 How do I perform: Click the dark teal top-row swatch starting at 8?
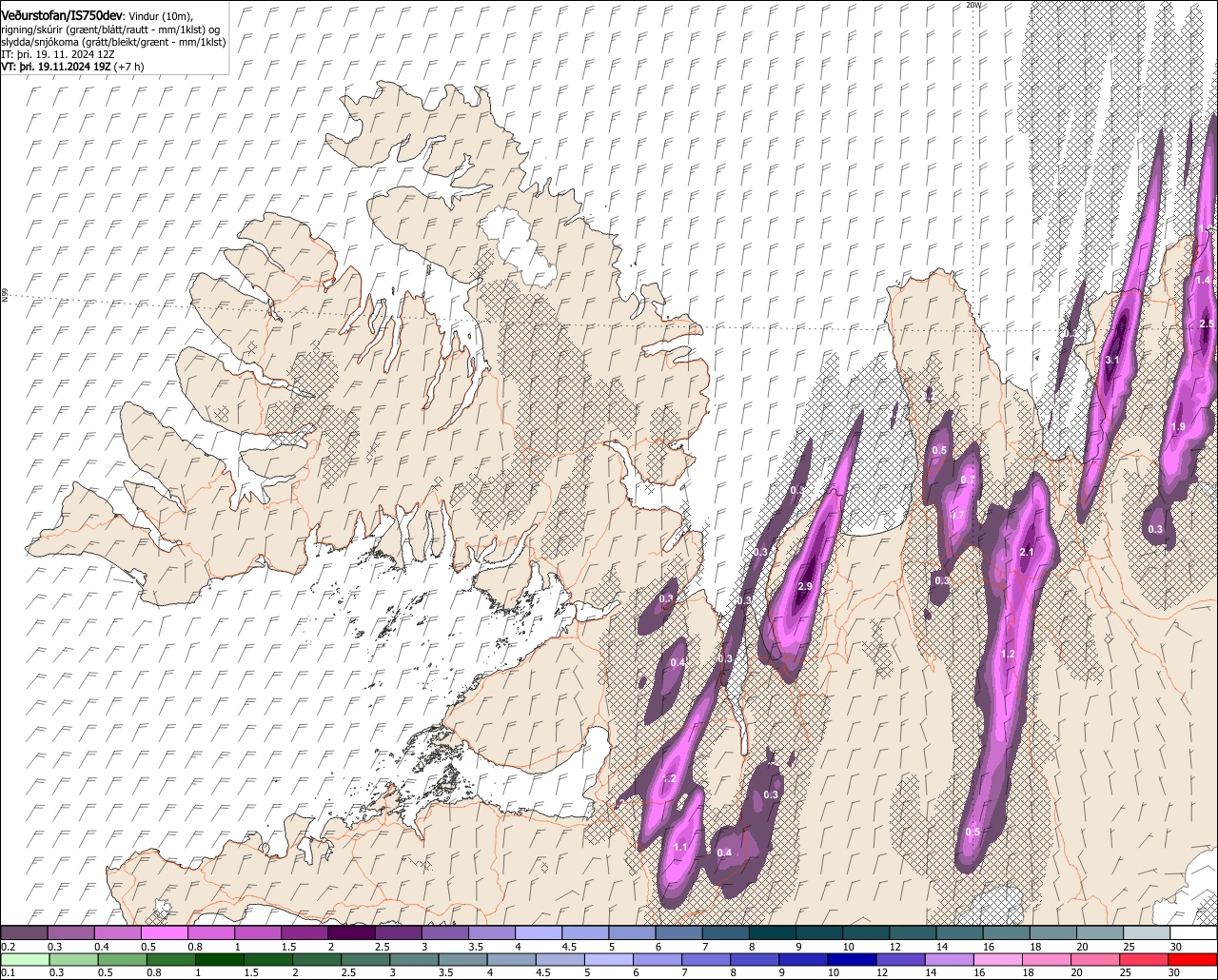tap(774, 932)
